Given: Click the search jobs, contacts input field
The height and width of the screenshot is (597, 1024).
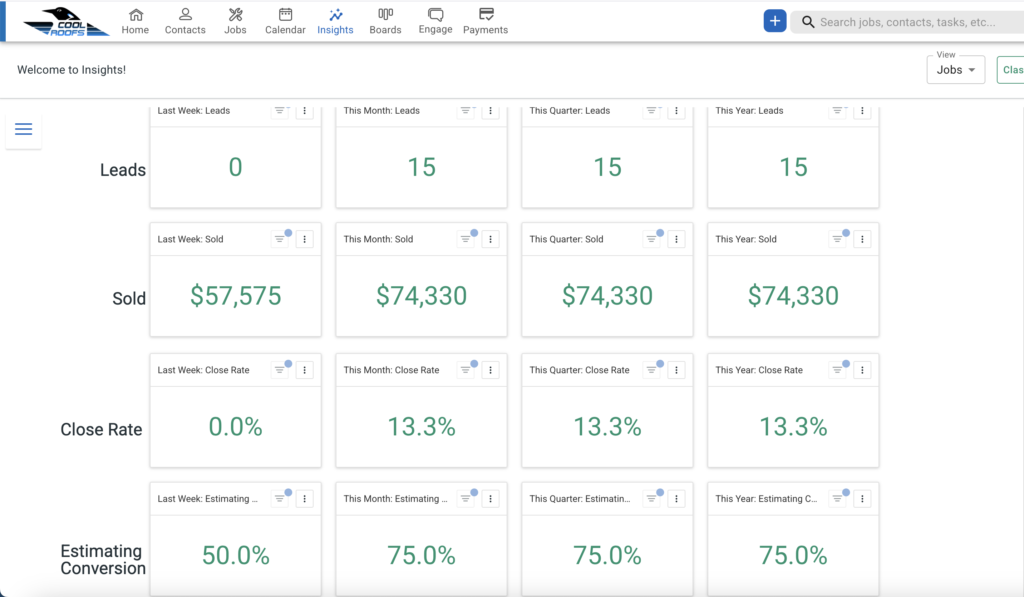Looking at the screenshot, I should tap(908, 22).
